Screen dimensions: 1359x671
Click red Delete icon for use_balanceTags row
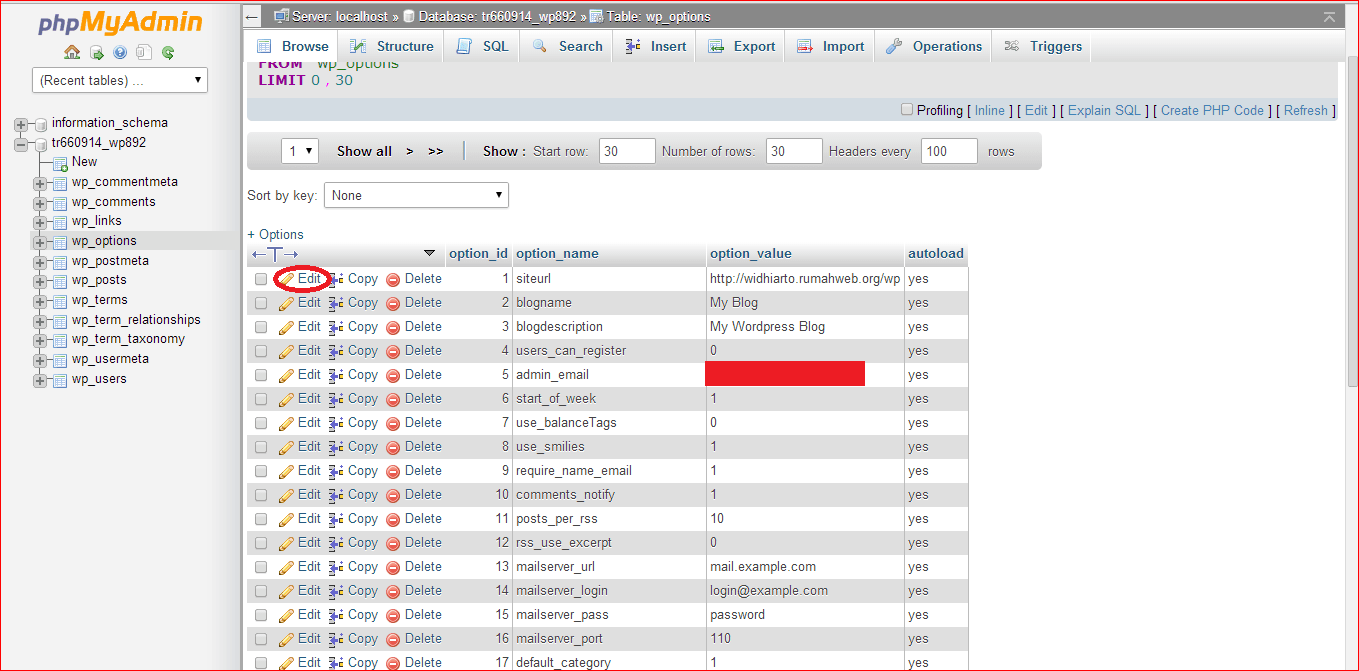(393, 423)
